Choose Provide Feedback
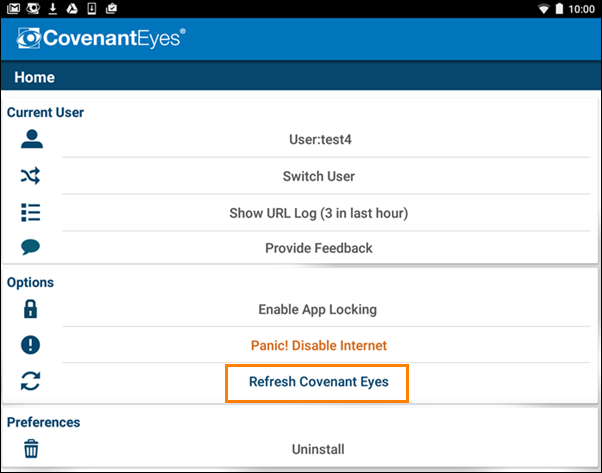 (x=319, y=248)
